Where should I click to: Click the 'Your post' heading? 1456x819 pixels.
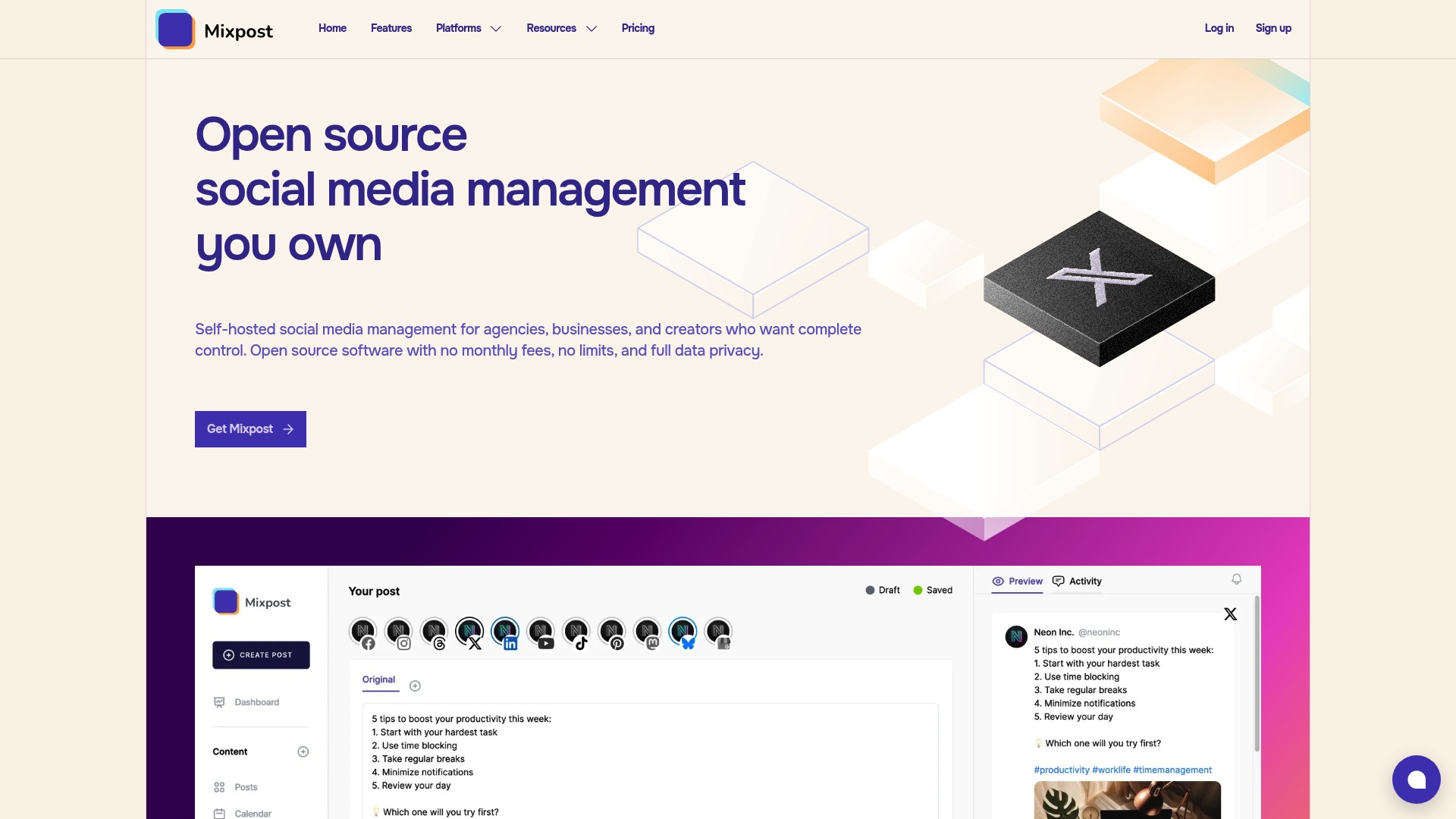pos(374,591)
